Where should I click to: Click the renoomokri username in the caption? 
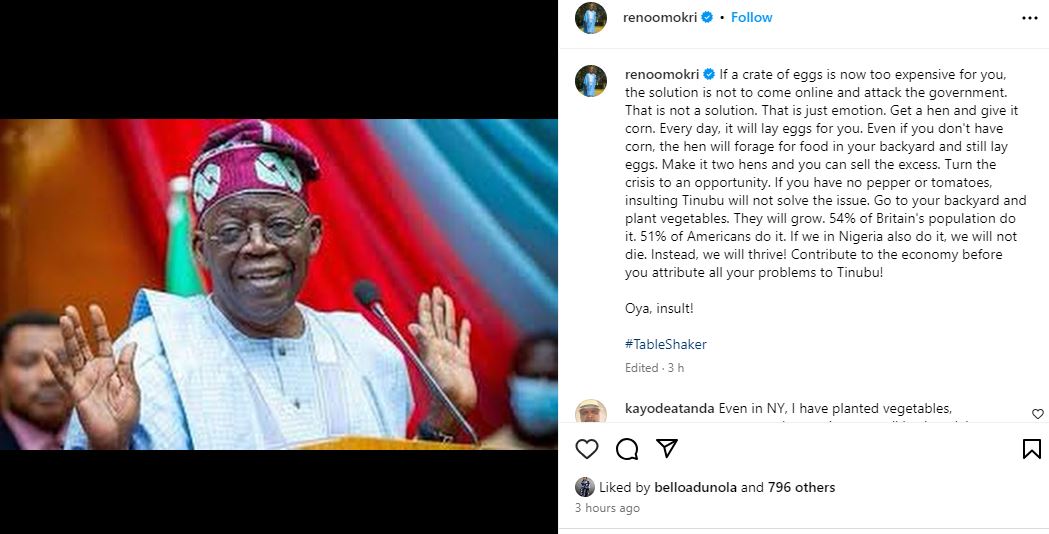(662, 75)
